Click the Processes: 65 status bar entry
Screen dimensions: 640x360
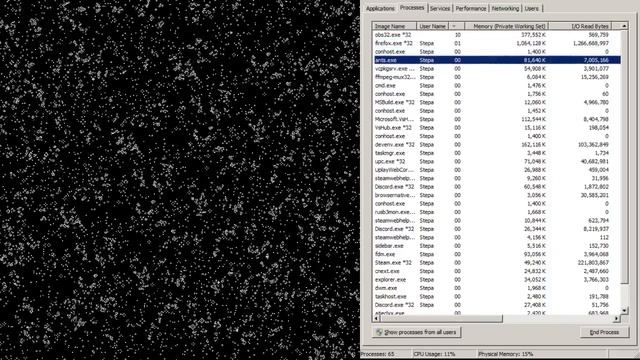377,354
